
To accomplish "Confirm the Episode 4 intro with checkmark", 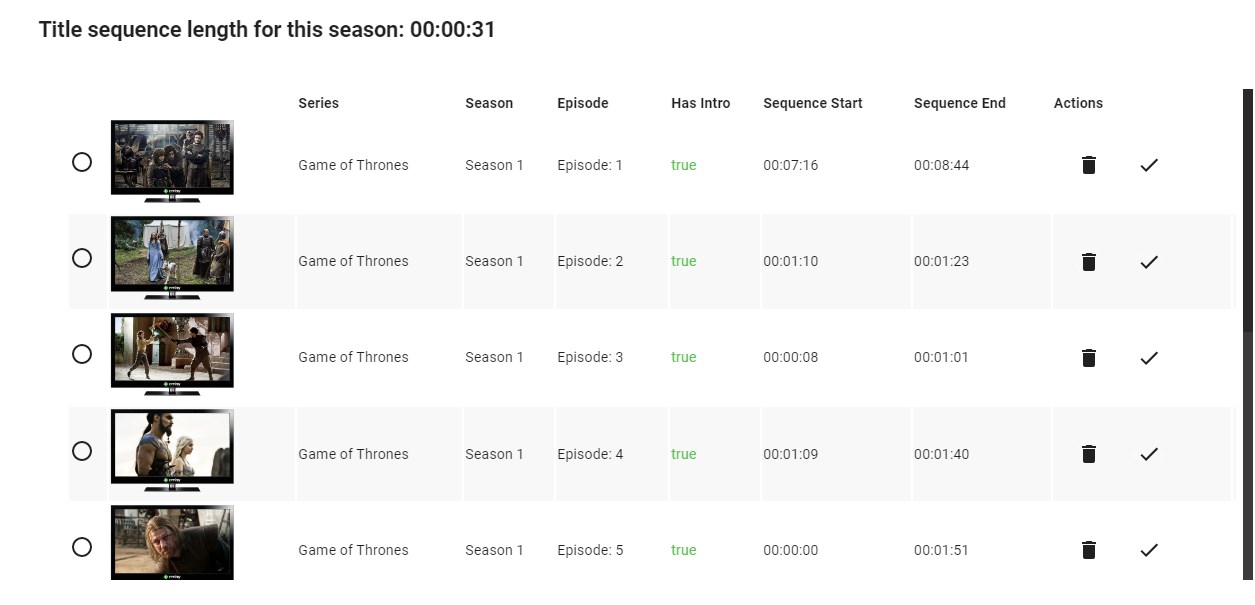I will pyautogui.click(x=1149, y=454).
